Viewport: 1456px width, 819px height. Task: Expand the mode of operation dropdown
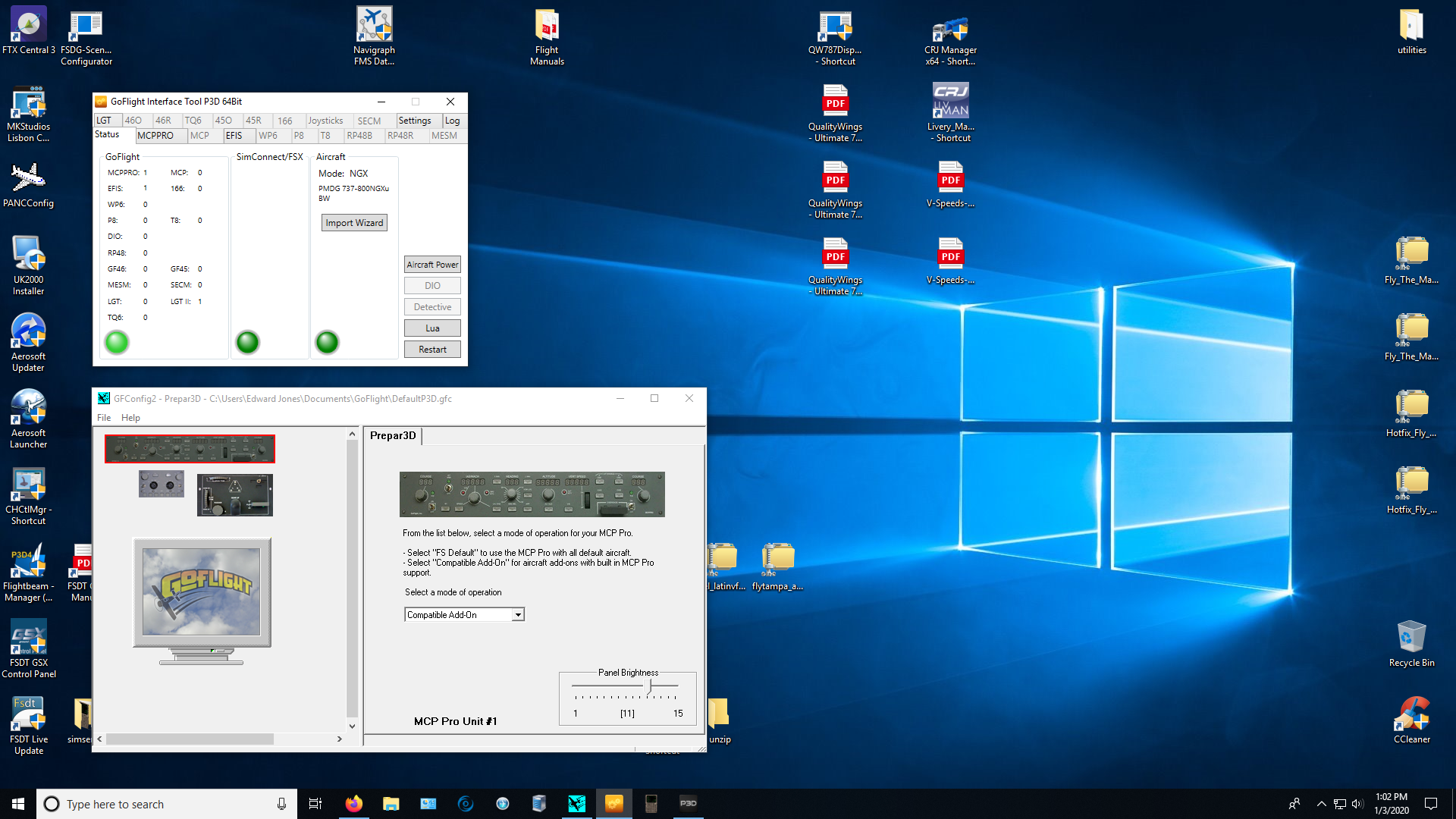[518, 615]
